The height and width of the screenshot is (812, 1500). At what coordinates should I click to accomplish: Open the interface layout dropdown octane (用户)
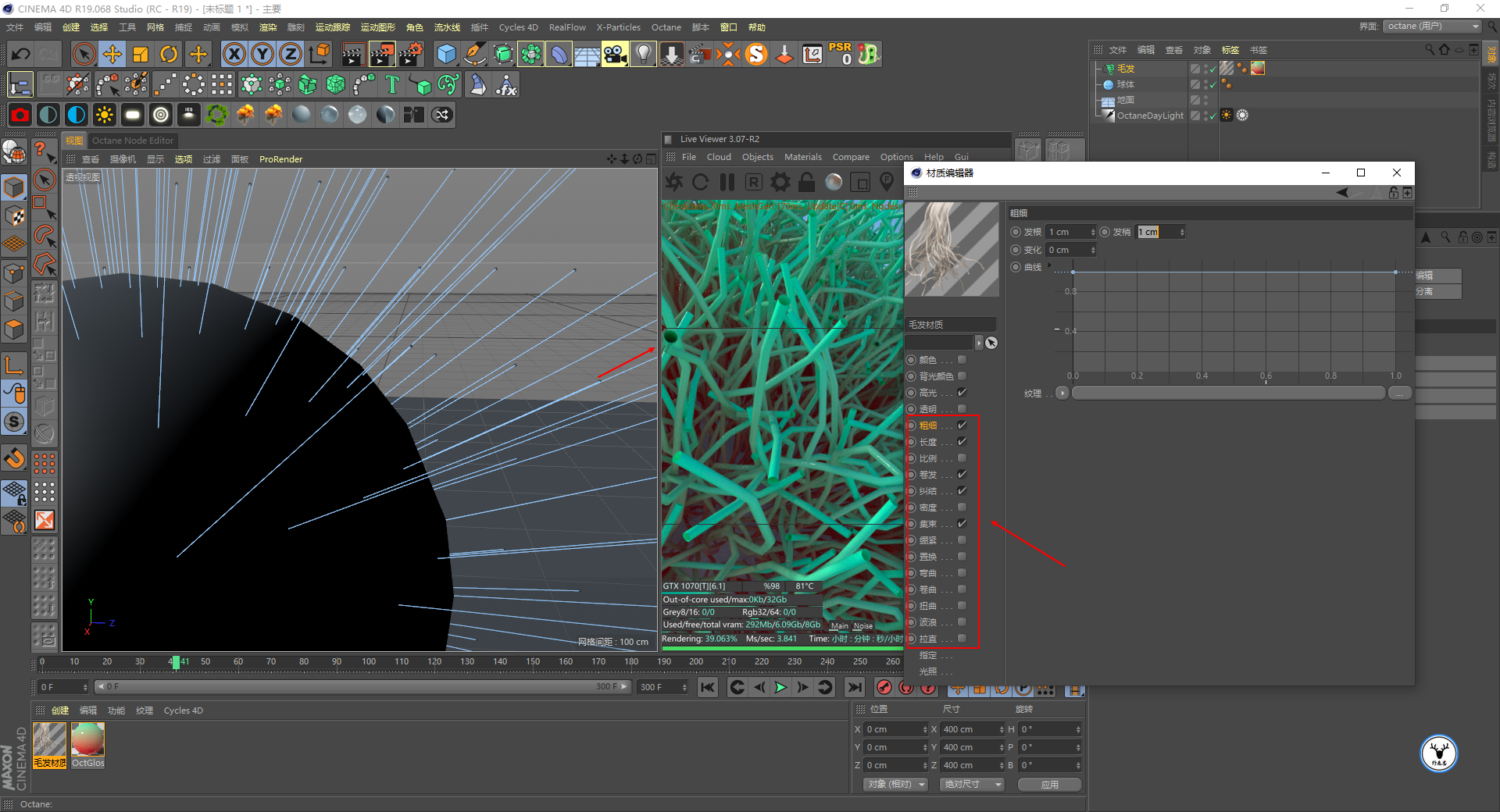click(1433, 27)
